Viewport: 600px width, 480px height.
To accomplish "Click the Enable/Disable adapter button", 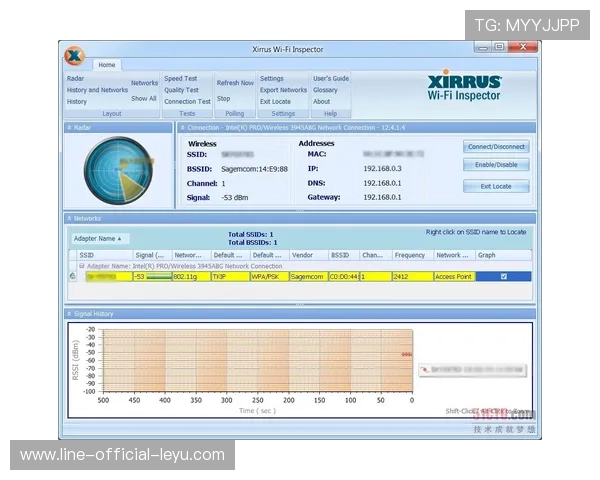I will point(496,165).
